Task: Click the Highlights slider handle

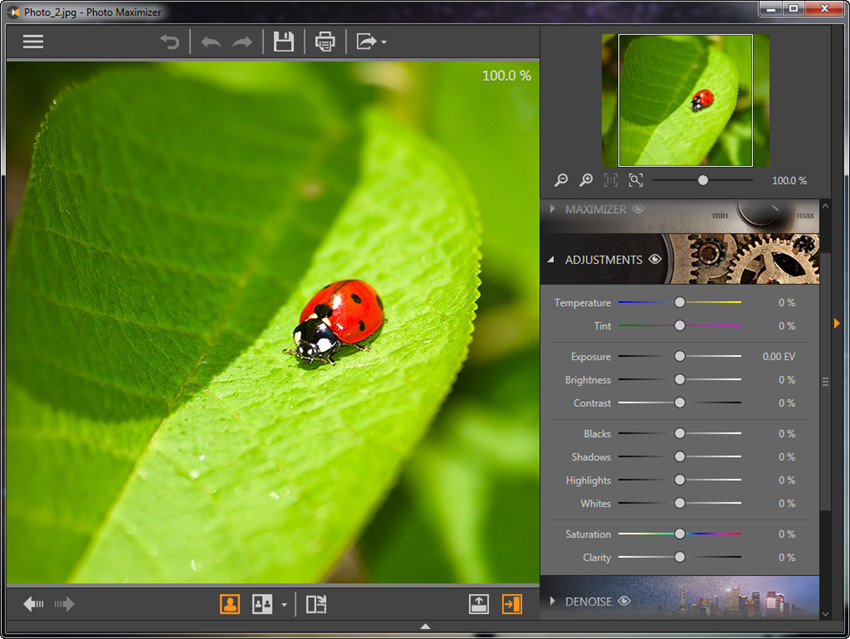Action: point(679,480)
